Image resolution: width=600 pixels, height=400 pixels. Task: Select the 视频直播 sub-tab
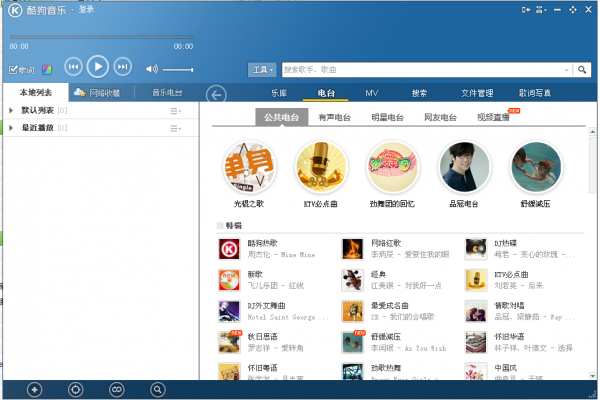(x=493, y=118)
